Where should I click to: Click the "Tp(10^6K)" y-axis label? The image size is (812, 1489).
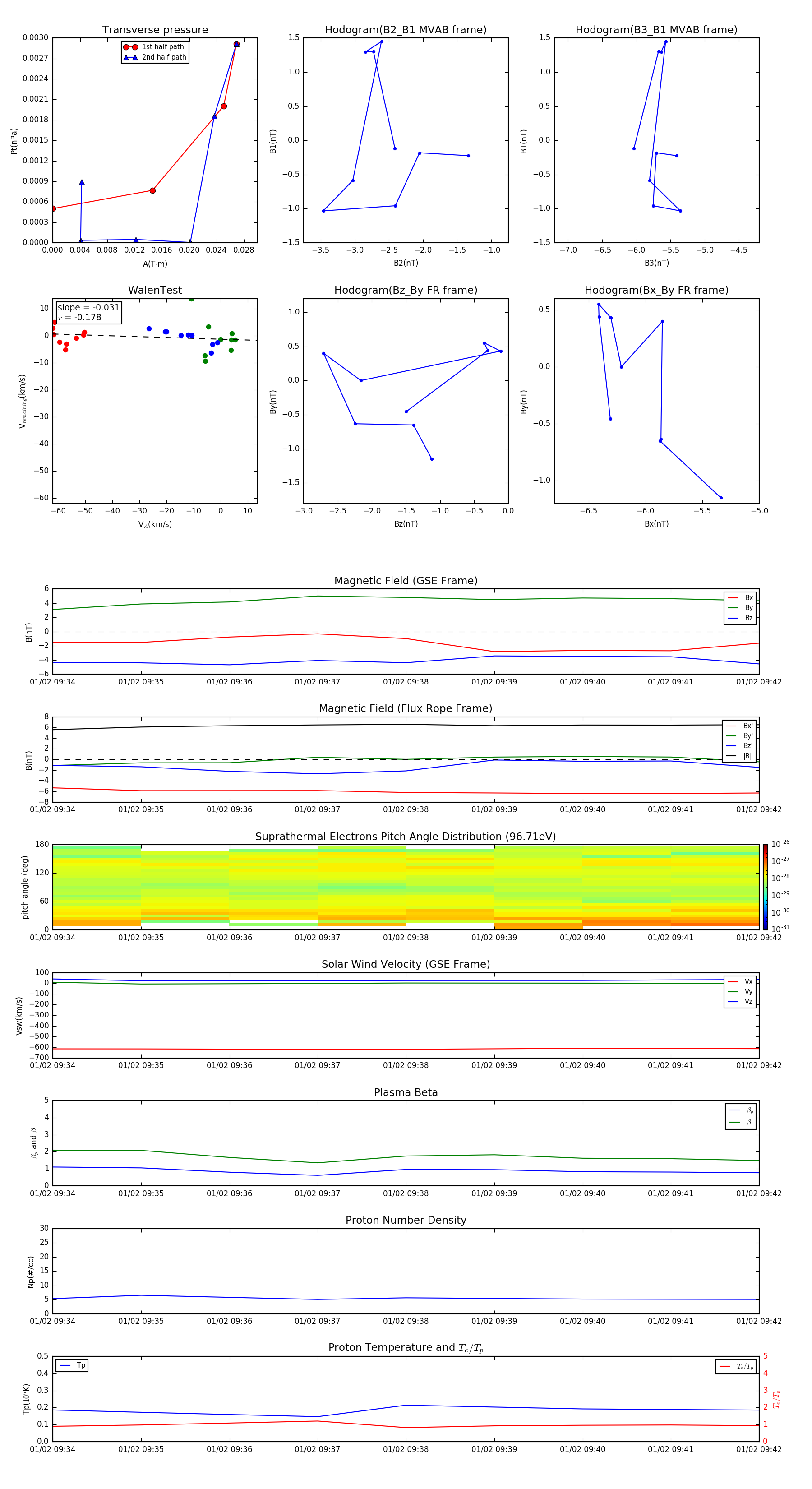point(26,1399)
